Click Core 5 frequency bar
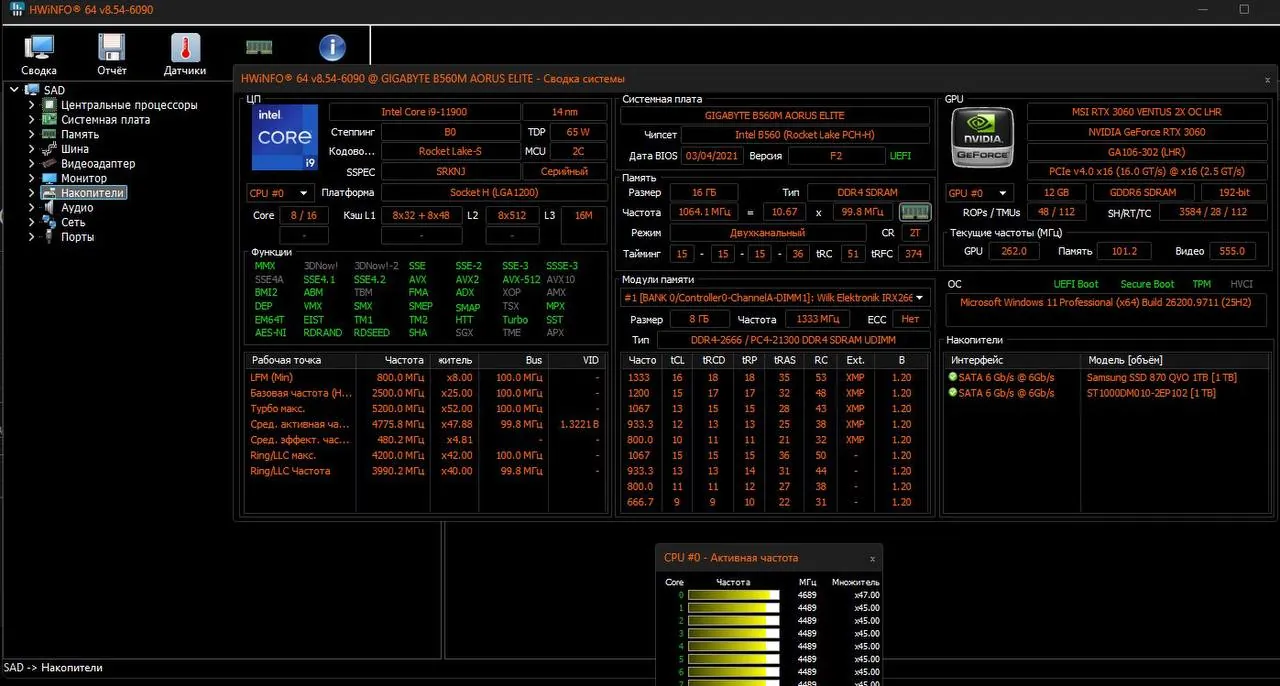 [x=734, y=659]
